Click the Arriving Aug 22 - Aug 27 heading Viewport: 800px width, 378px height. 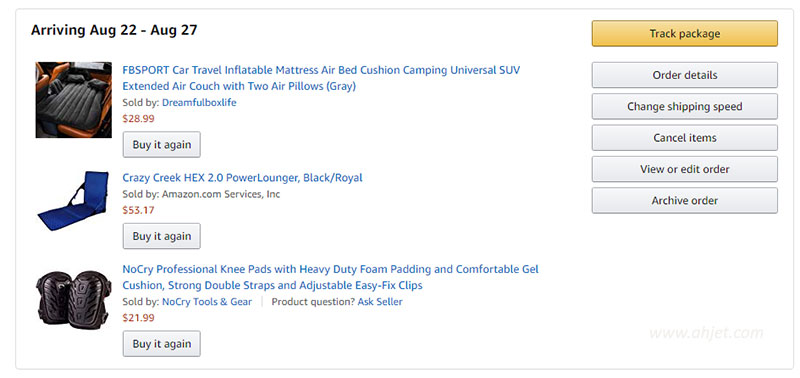114,30
